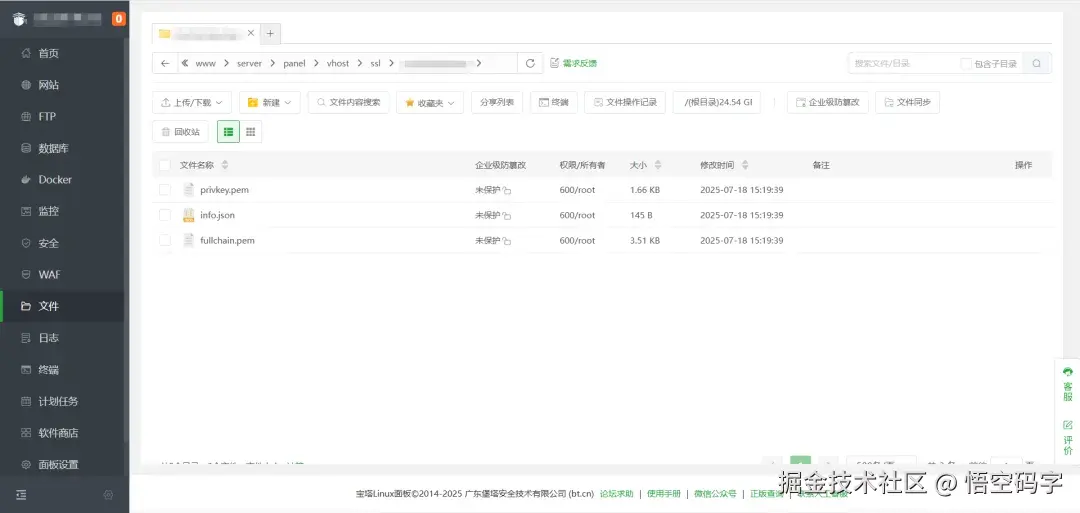1080x513 pixels.
Task: Toggle the 包含子目录 checkbox
Action: (x=966, y=63)
